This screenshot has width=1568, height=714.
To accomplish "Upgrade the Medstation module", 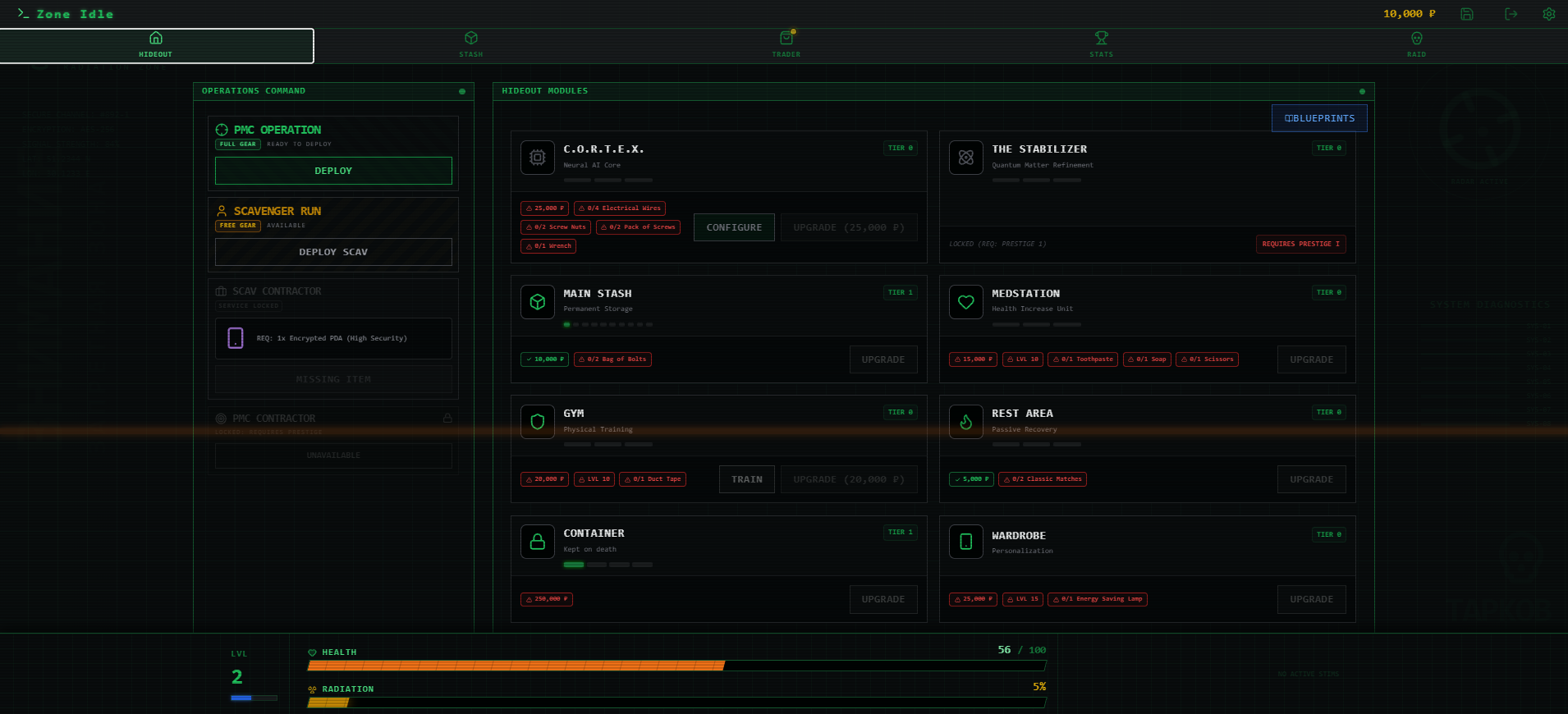I will [1312, 359].
